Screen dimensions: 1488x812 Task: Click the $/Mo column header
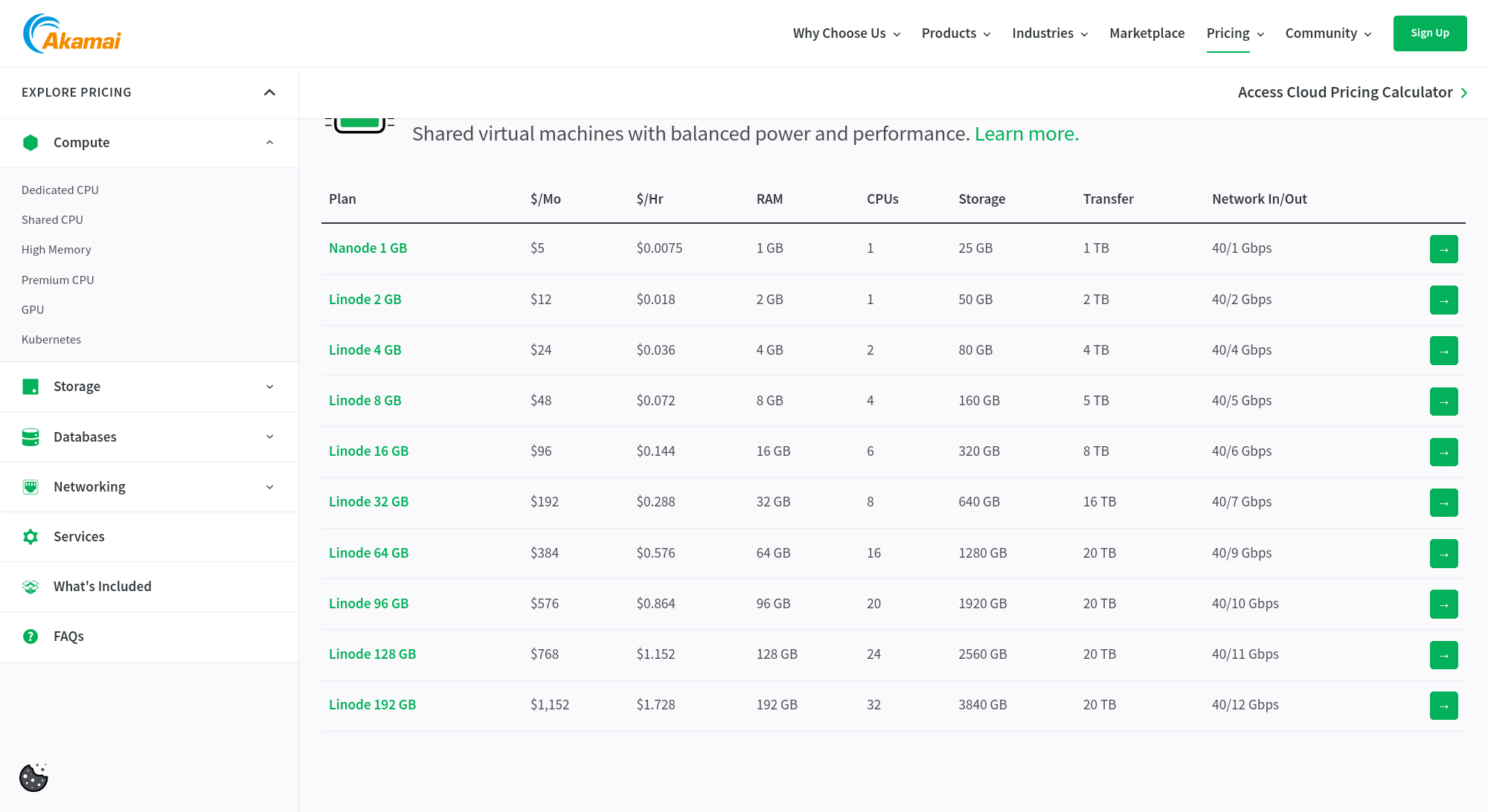545,199
